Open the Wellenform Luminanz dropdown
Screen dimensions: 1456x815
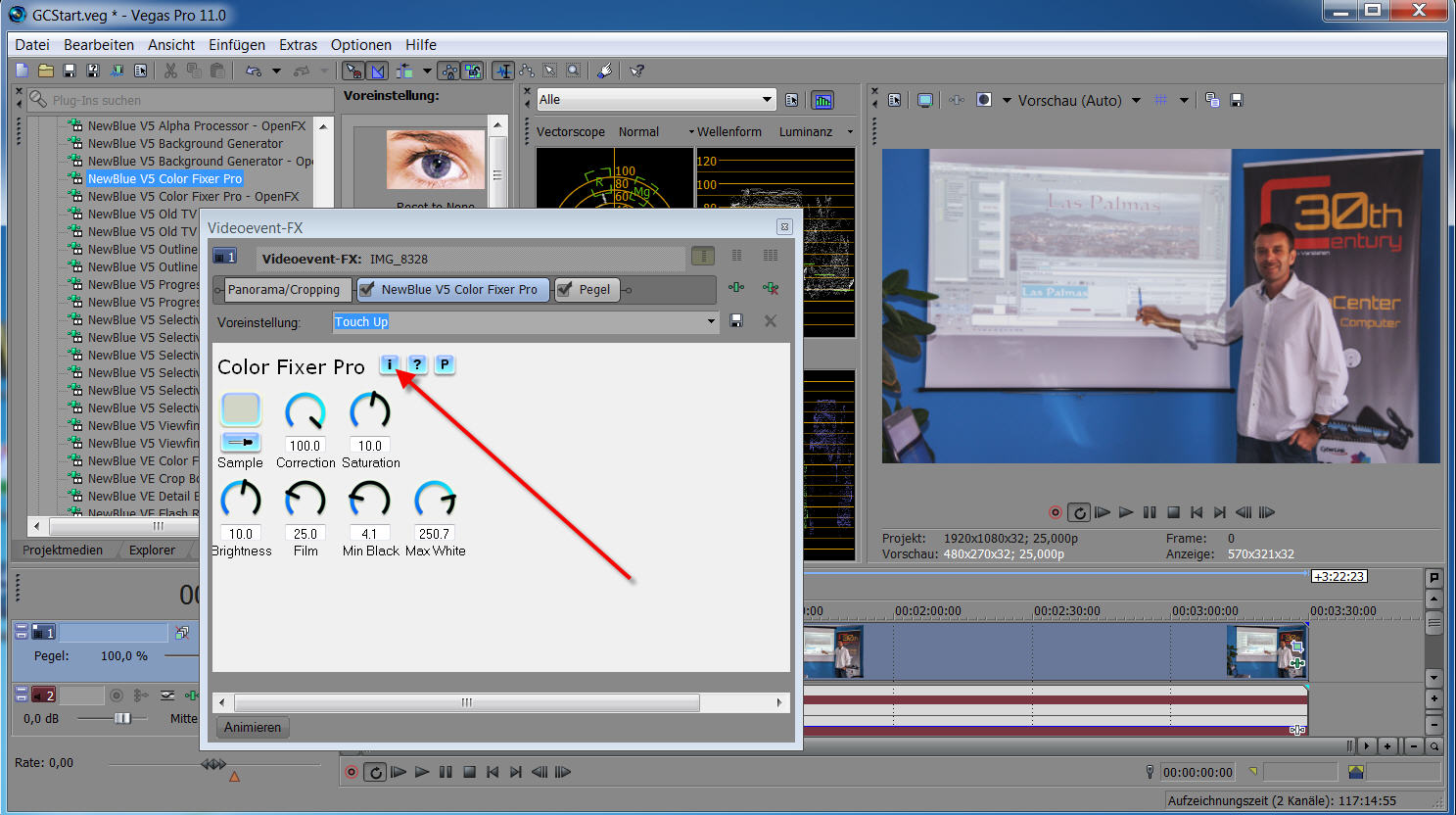coord(850,131)
